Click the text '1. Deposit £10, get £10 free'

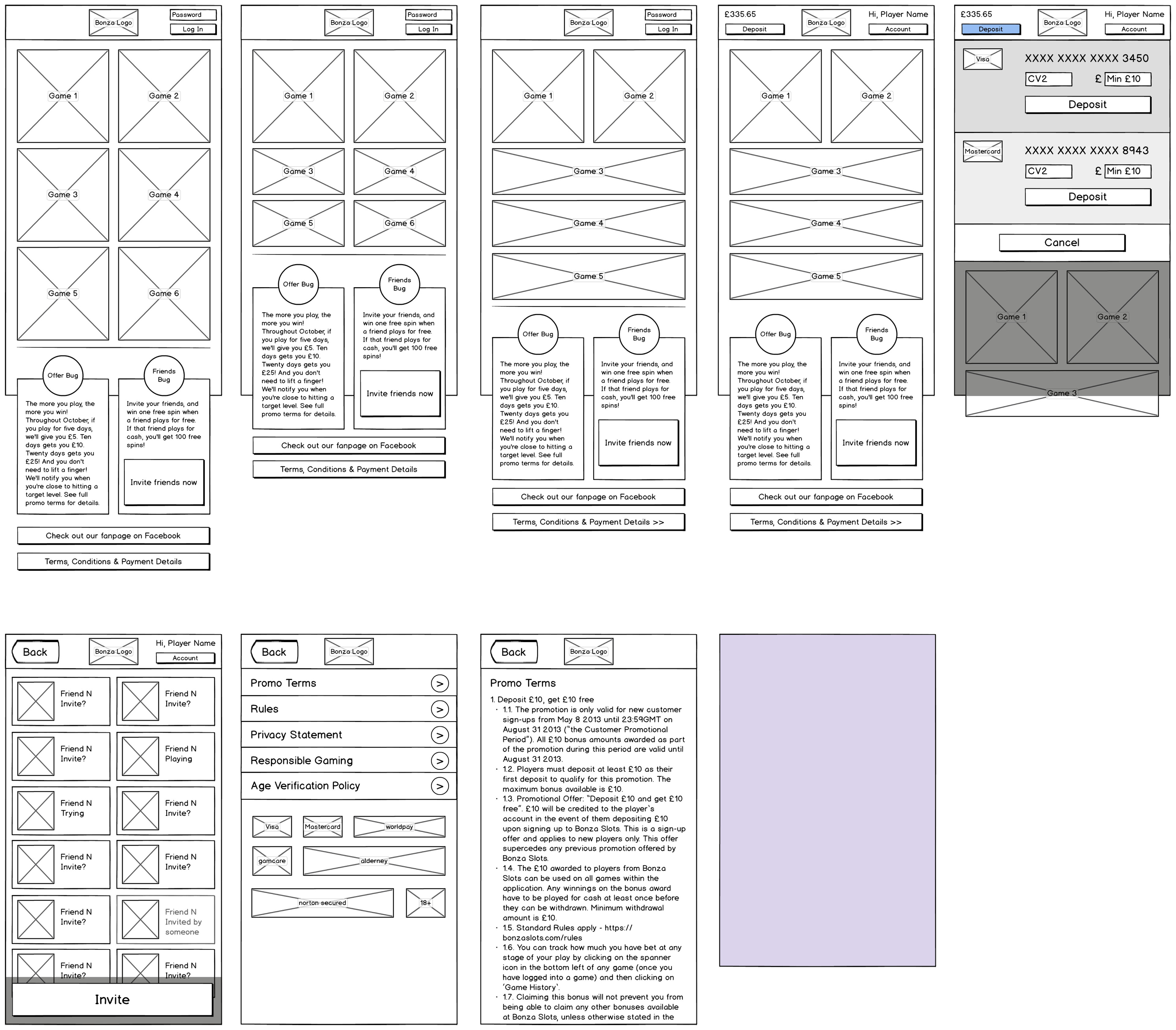(542, 700)
